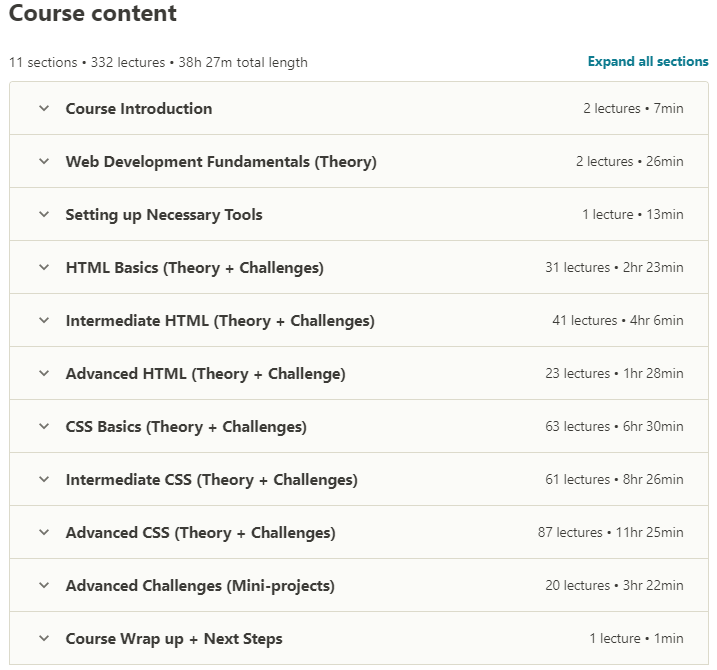Click the Expand all sections link
This screenshot has height=670, width=717.
(648, 61)
